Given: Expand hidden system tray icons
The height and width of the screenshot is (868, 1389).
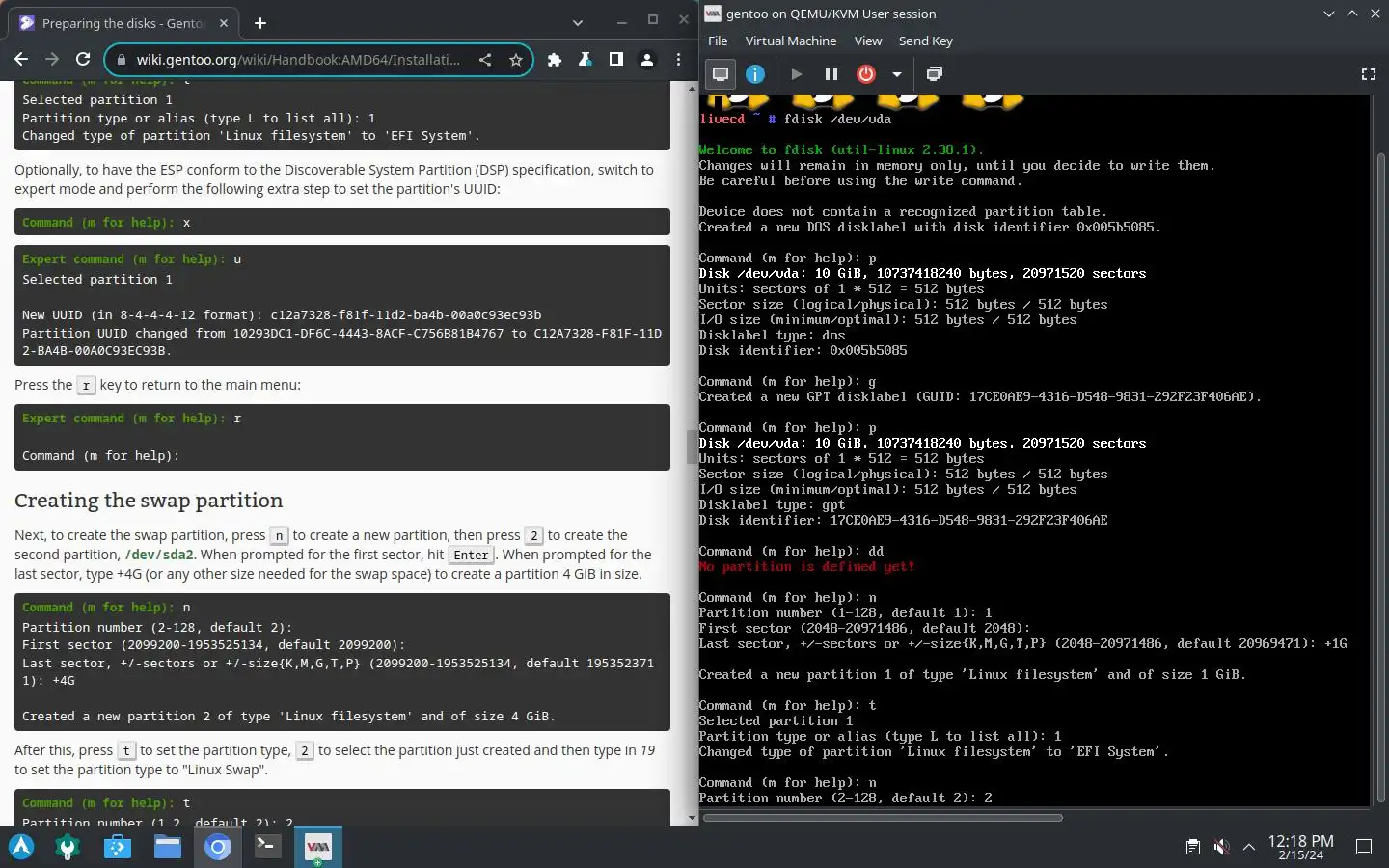Looking at the screenshot, I should tap(1249, 847).
